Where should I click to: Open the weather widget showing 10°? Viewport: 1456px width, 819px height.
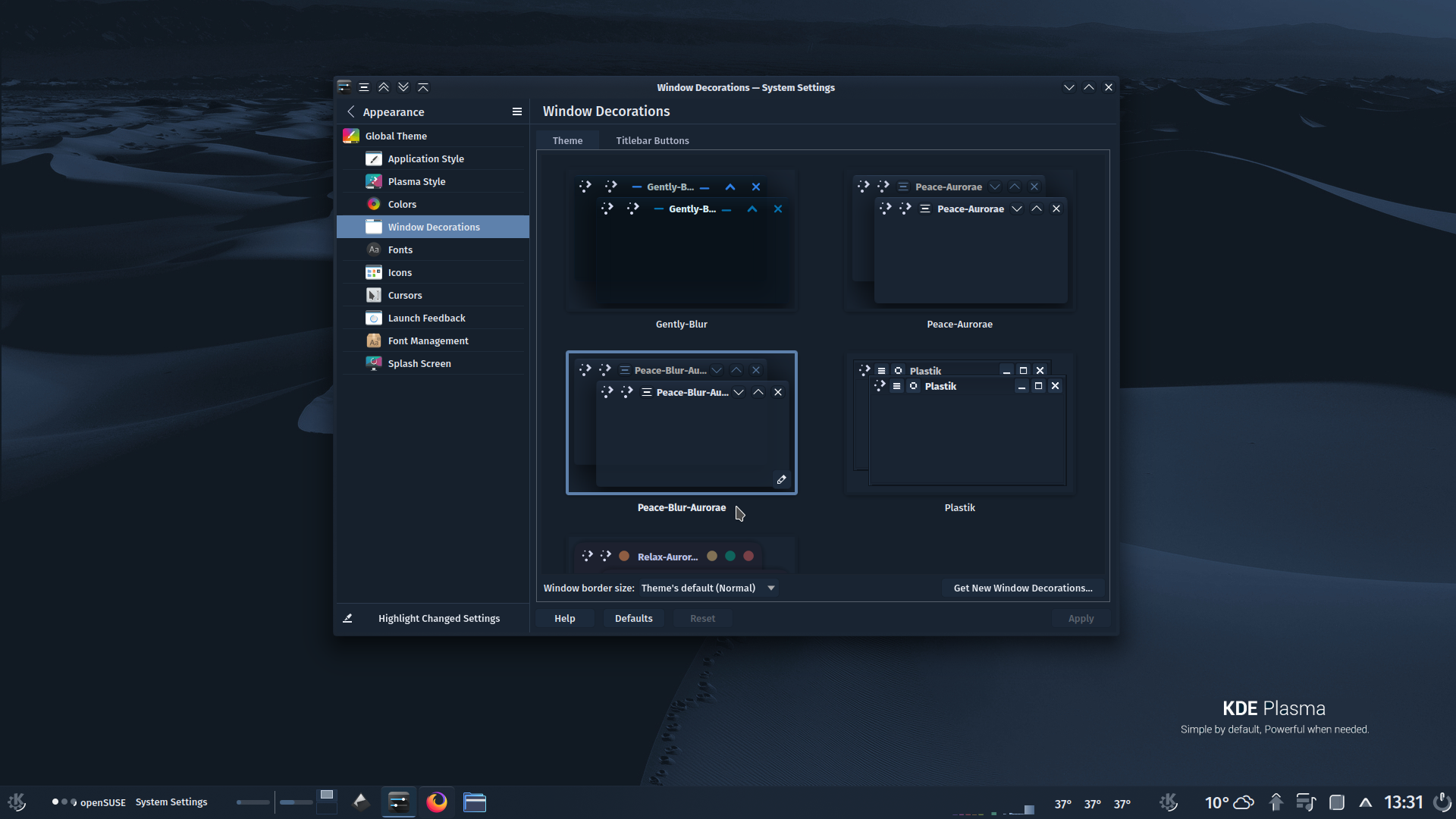click(1229, 802)
